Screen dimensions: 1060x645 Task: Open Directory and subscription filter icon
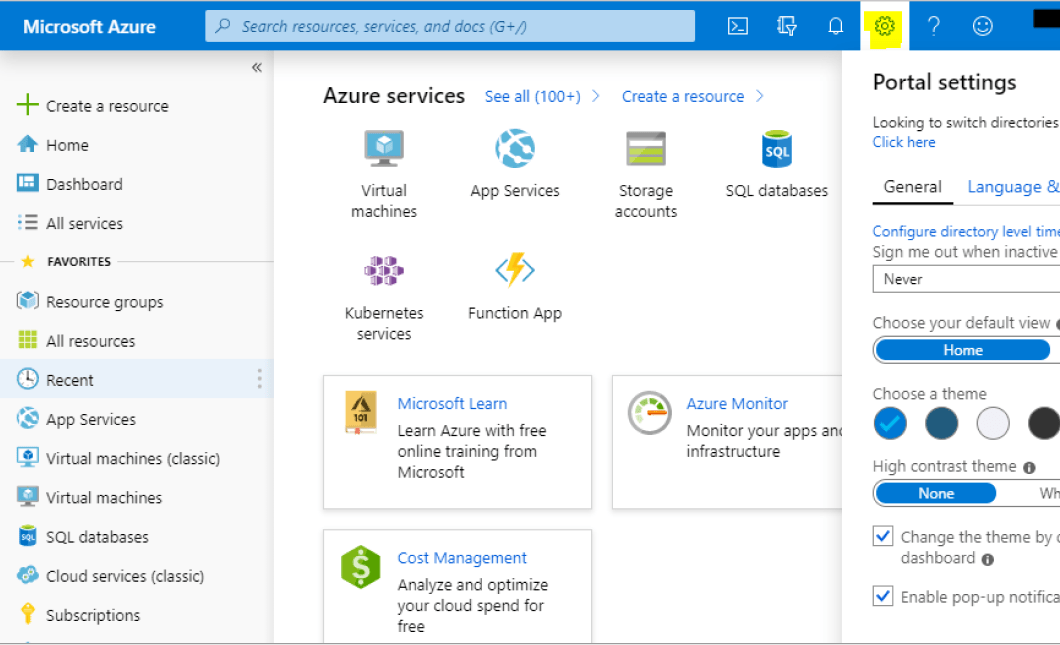click(786, 26)
